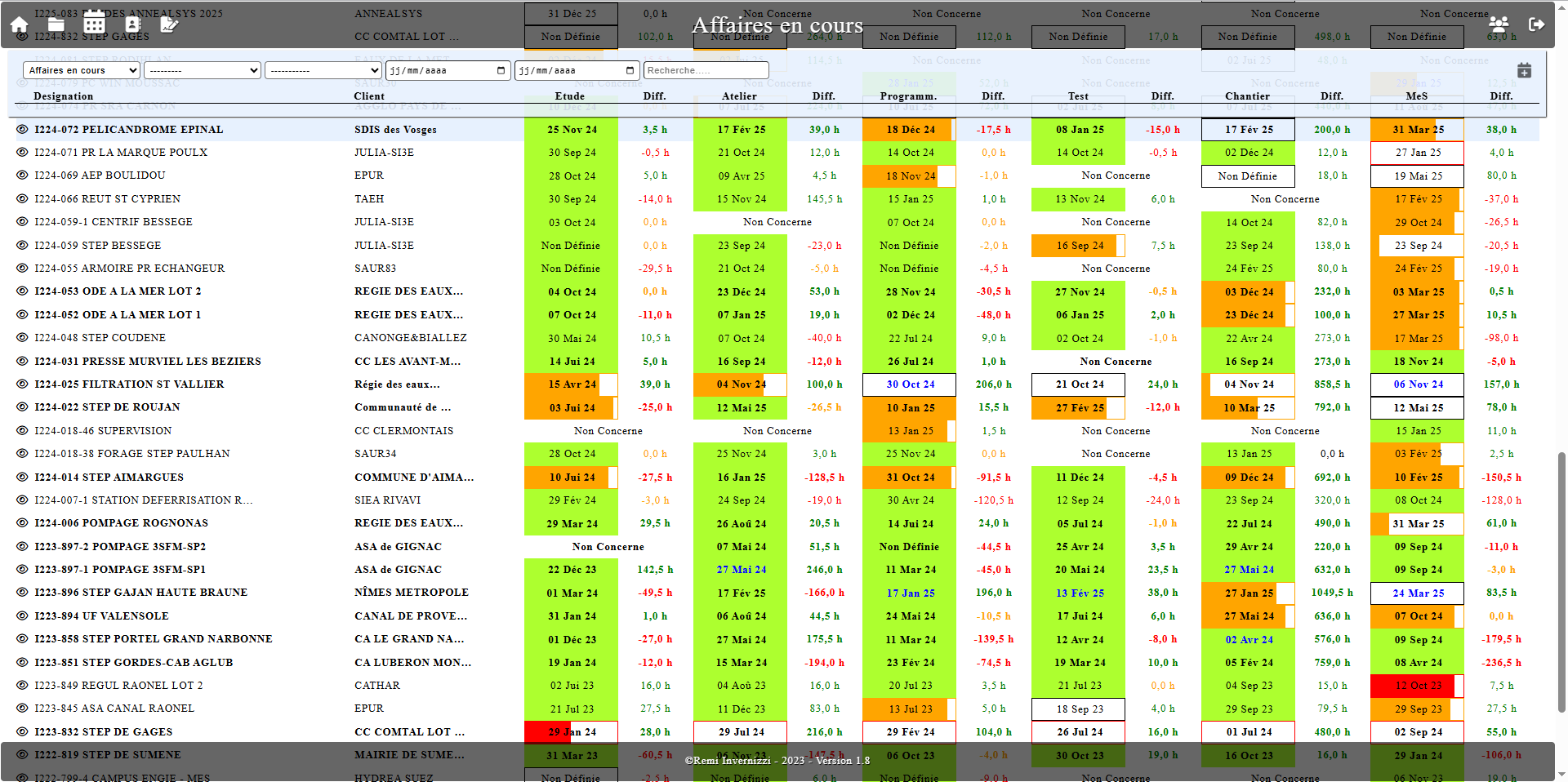Click red Etude date '29 Jan 24' cell
The height and width of the screenshot is (782, 1568).
(571, 732)
